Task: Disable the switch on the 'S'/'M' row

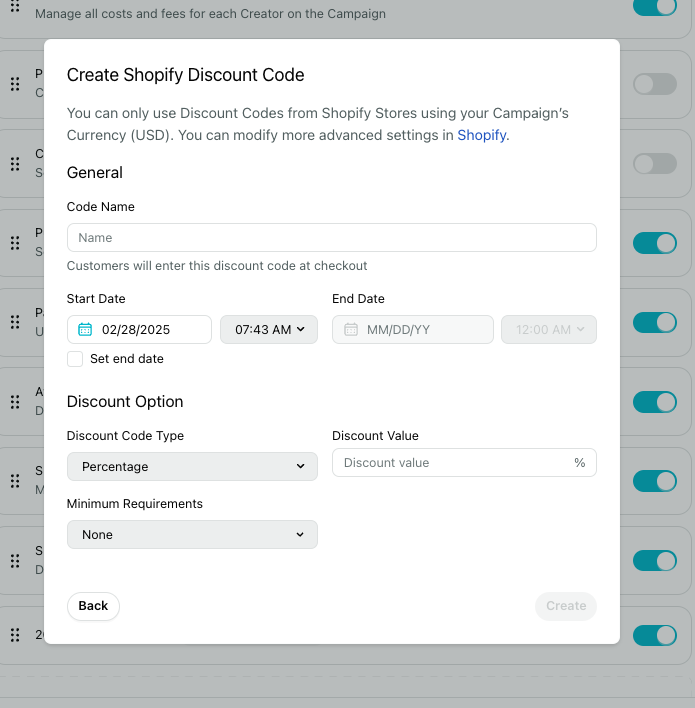Action: point(655,481)
